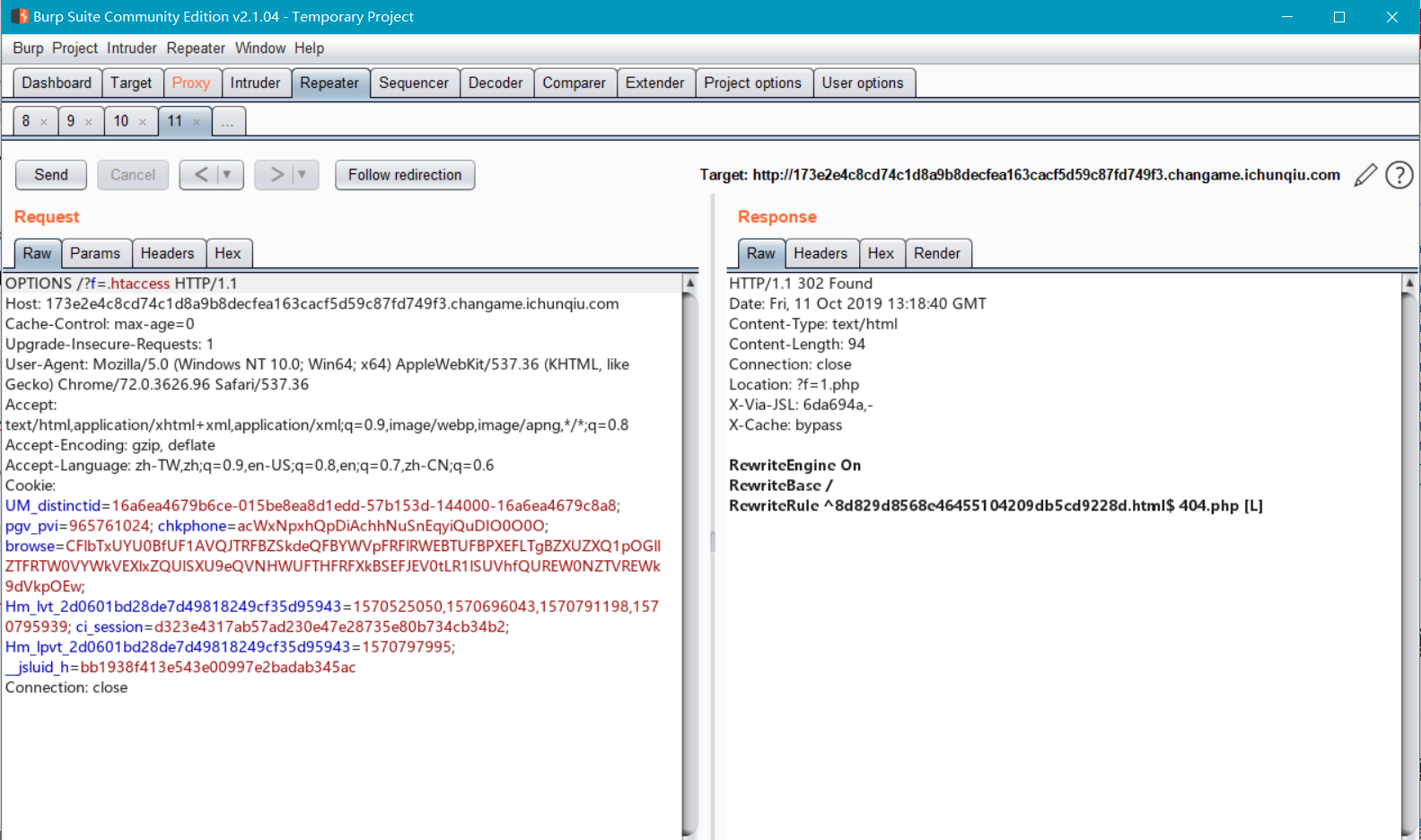The height and width of the screenshot is (840, 1421).
Task: Click the response pane vertical scrollbar
Action: click(x=1409, y=564)
